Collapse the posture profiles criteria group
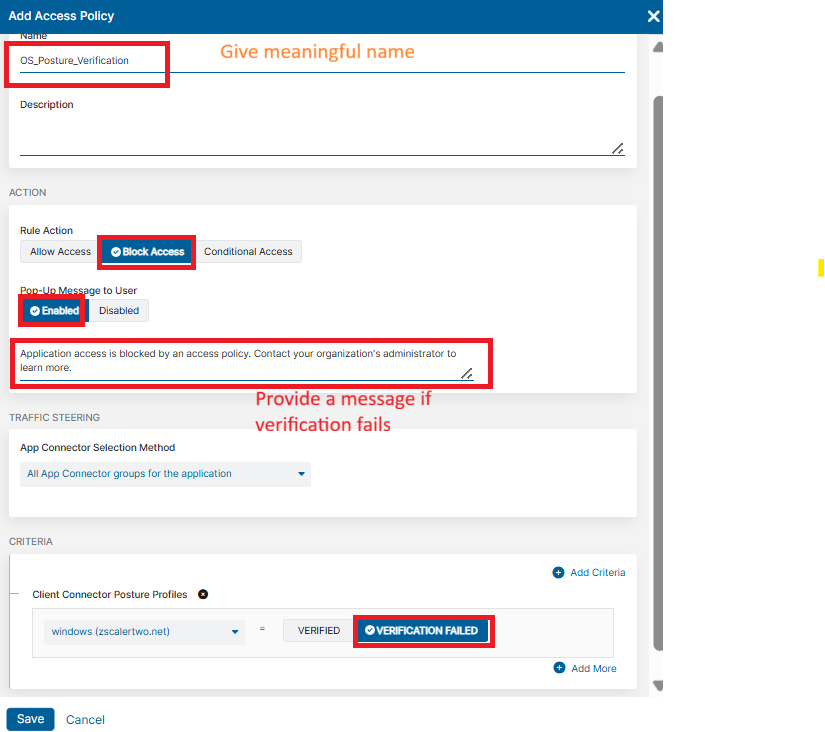This screenshot has height=732, width=825. click(12, 592)
